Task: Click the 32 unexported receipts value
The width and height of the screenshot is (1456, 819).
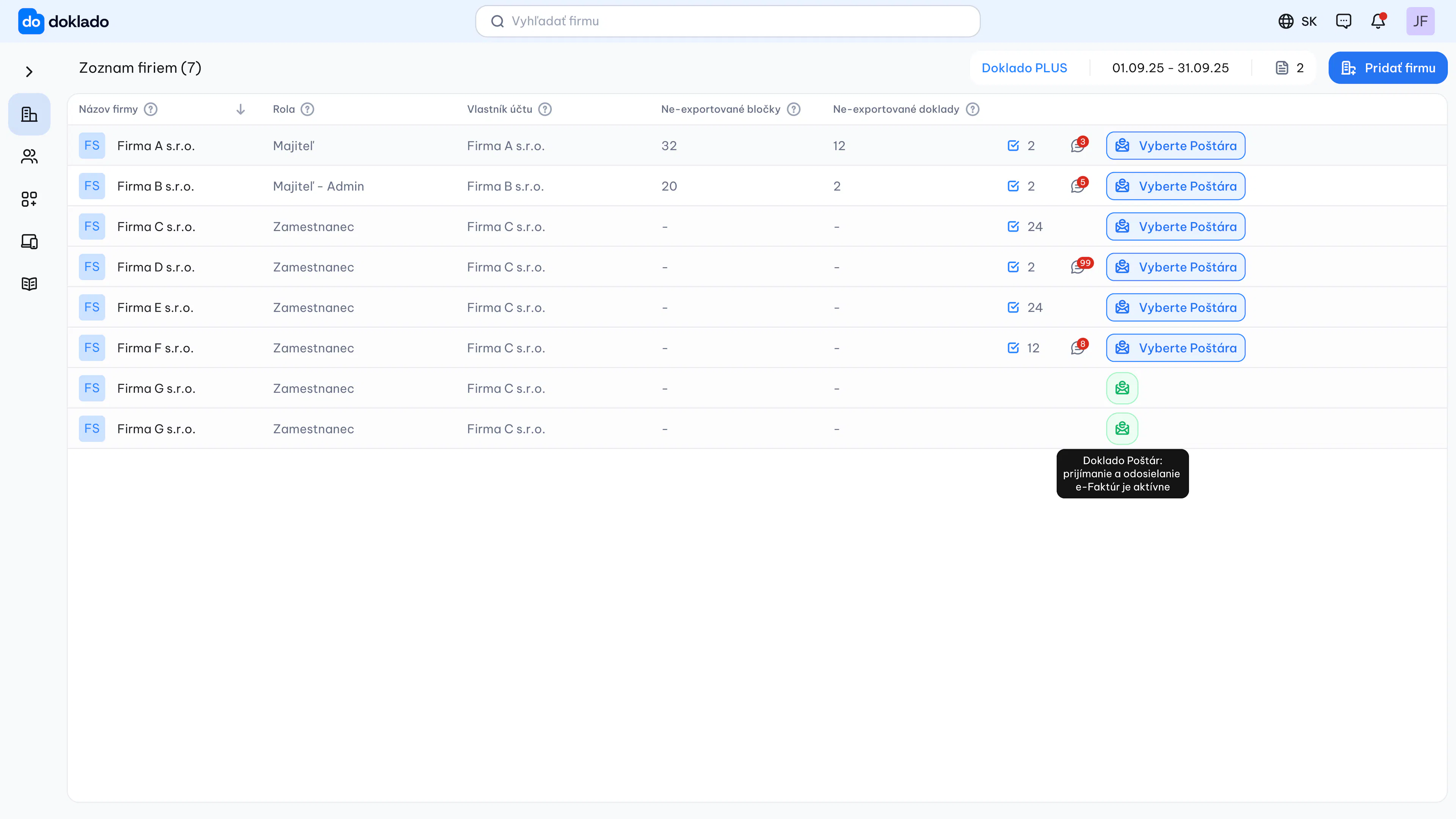Action: pos(669,146)
